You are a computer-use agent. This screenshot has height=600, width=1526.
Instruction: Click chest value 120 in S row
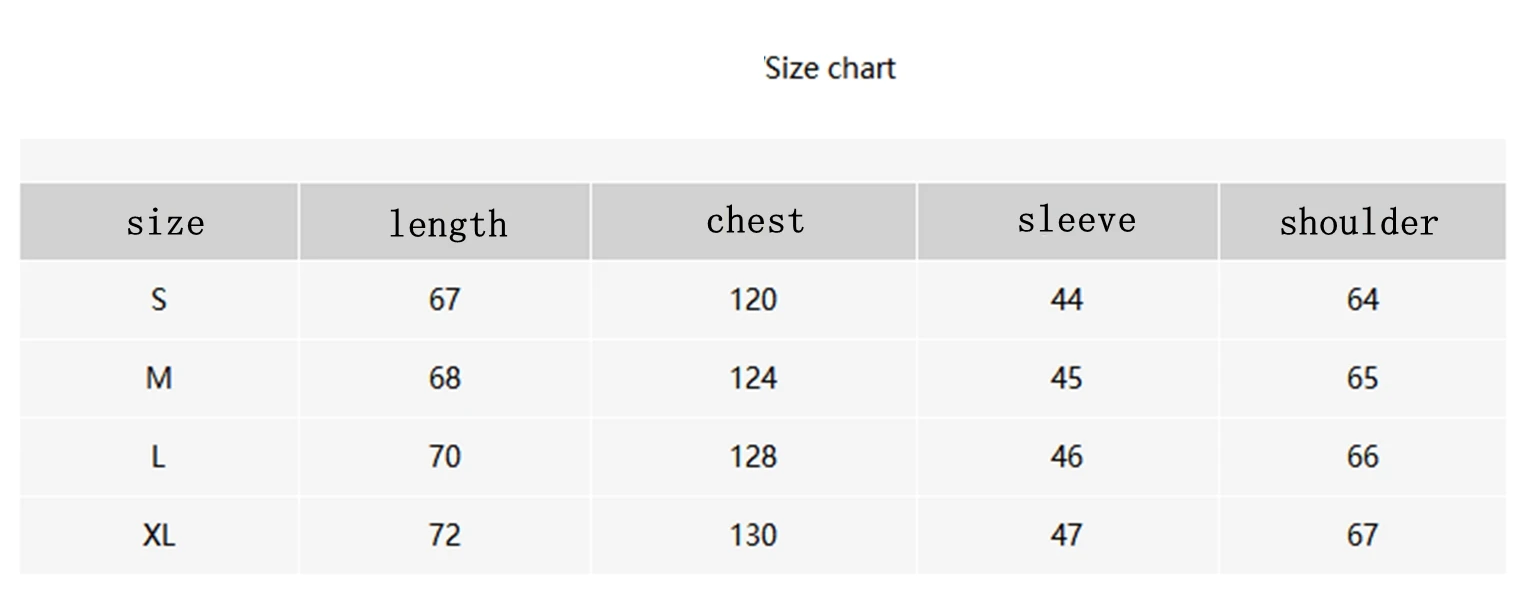pos(753,299)
